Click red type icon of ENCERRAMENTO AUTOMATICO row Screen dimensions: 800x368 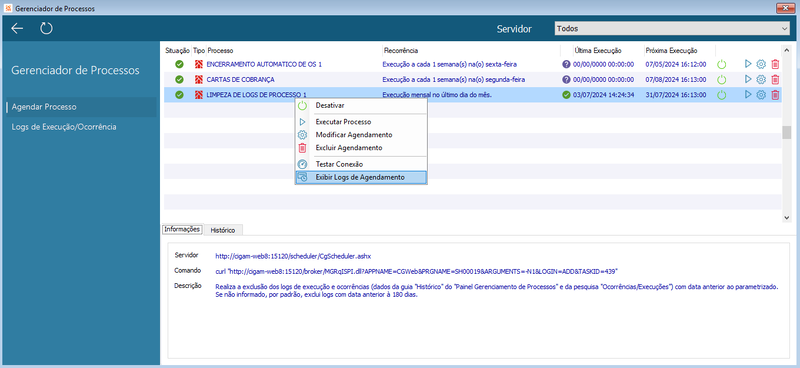(x=199, y=64)
